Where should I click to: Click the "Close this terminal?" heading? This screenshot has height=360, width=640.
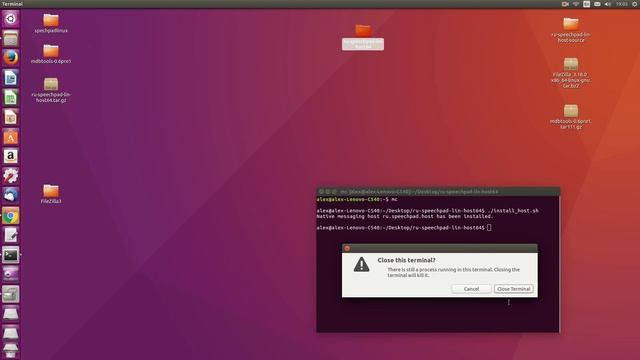(406, 260)
